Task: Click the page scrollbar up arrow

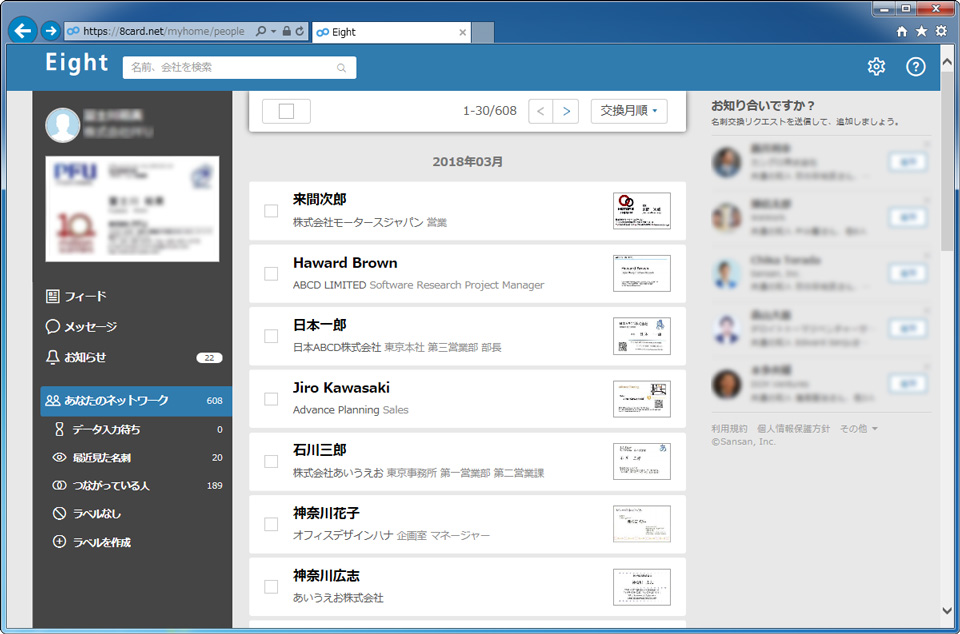Action: (947, 62)
